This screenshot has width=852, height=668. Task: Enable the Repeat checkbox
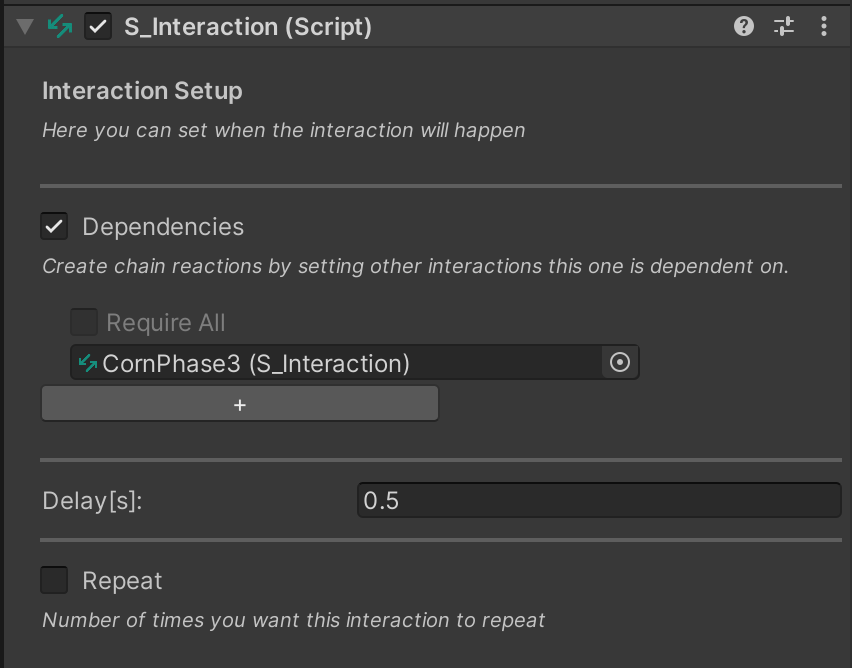[x=54, y=581]
